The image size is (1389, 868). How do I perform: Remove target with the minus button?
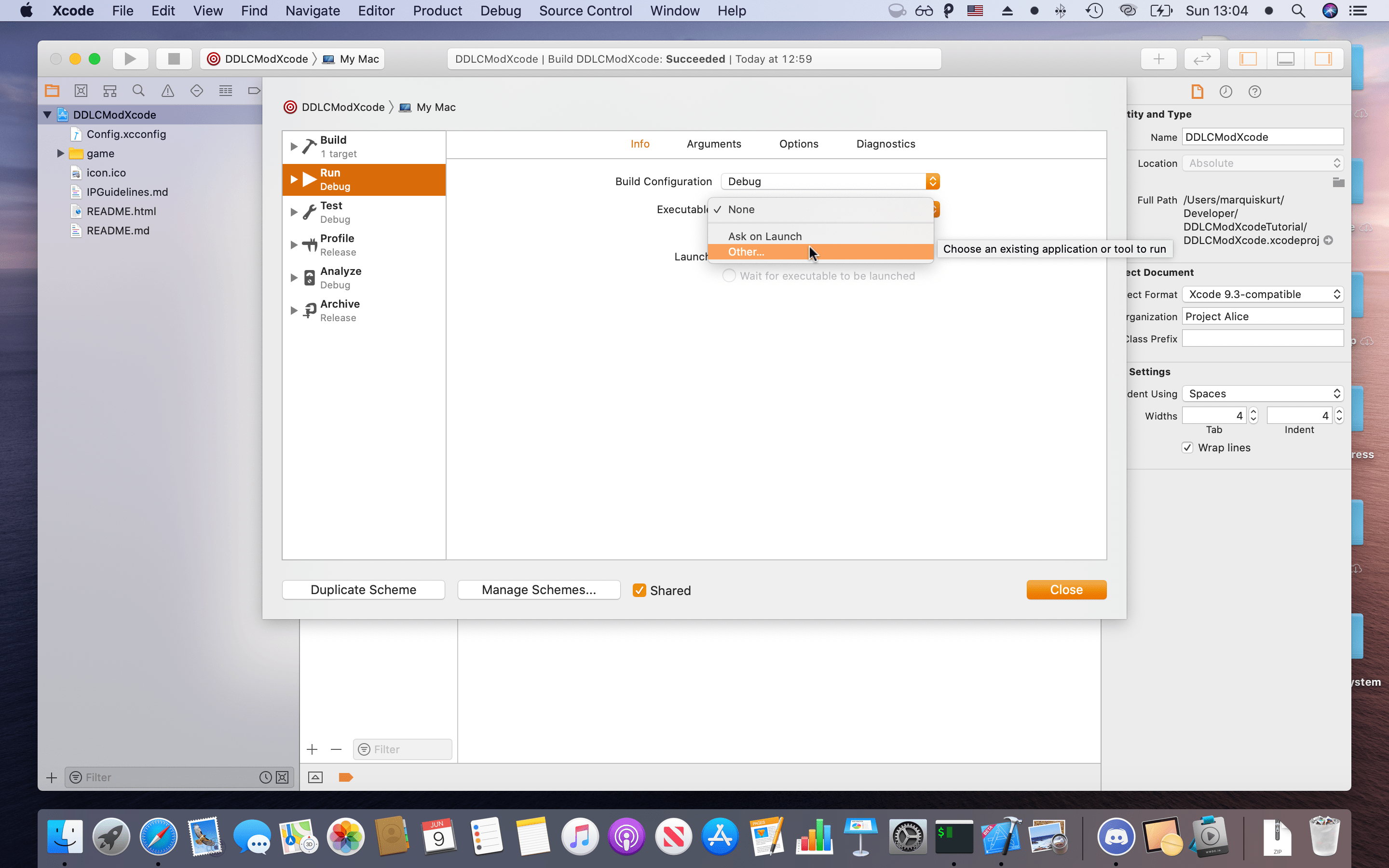coord(336,749)
